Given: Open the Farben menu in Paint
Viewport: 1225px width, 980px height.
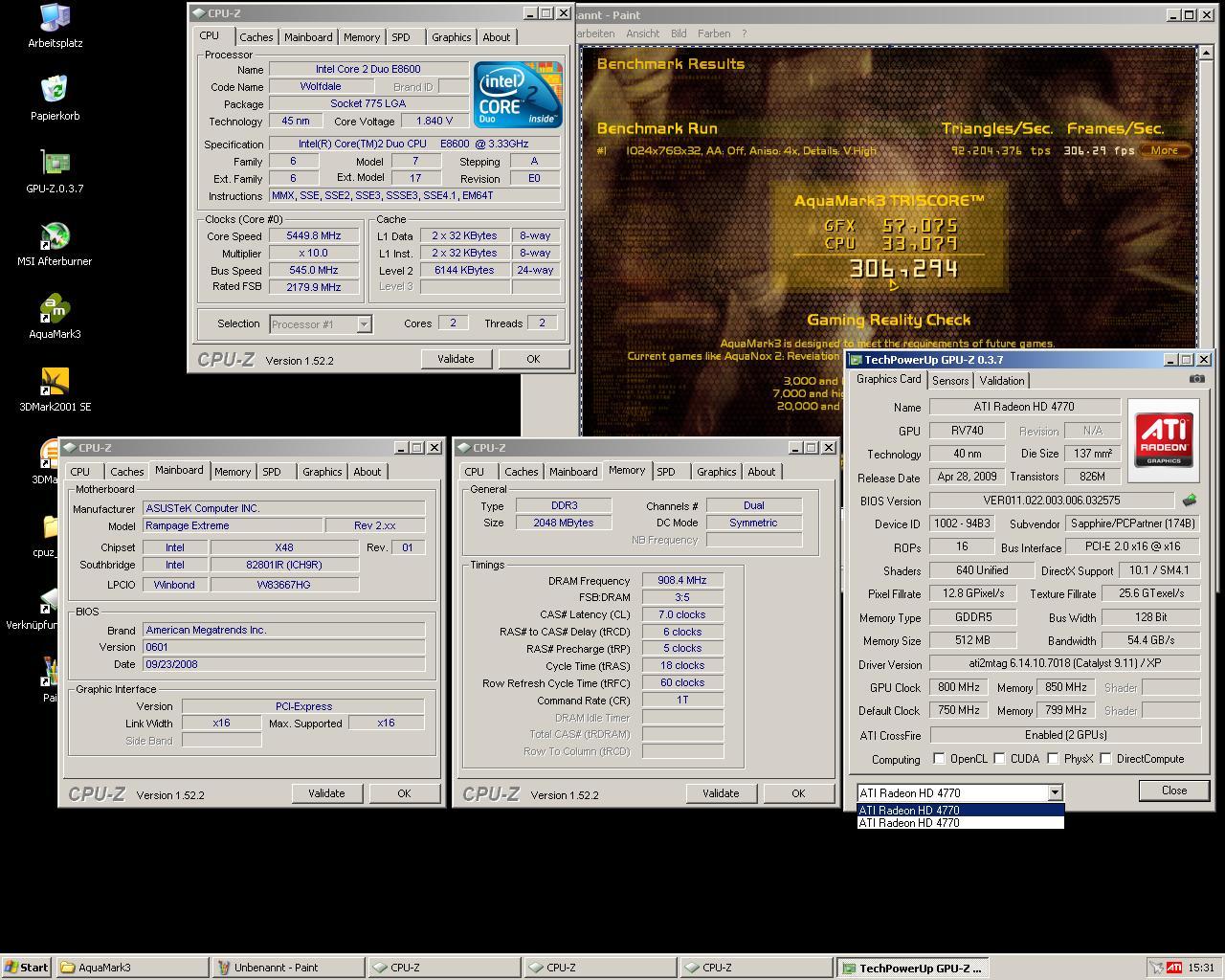Looking at the screenshot, I should click(x=714, y=33).
